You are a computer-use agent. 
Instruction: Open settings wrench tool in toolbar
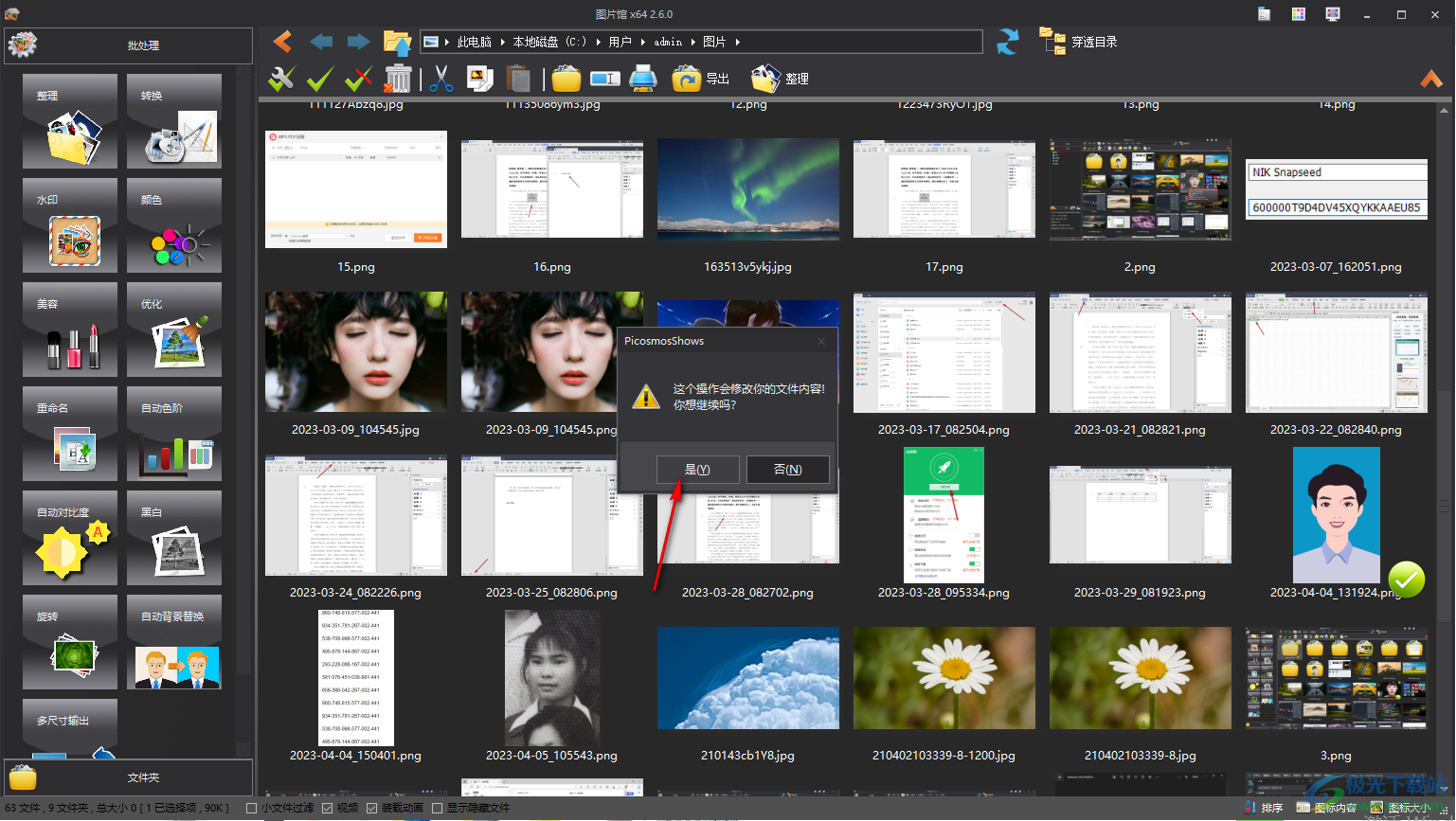(x=281, y=79)
